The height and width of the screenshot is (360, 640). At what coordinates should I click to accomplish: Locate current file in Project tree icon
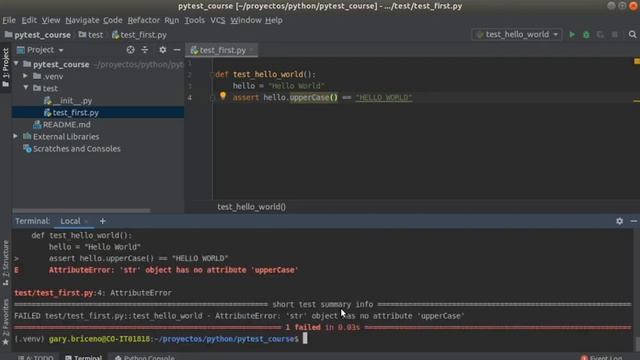130,50
